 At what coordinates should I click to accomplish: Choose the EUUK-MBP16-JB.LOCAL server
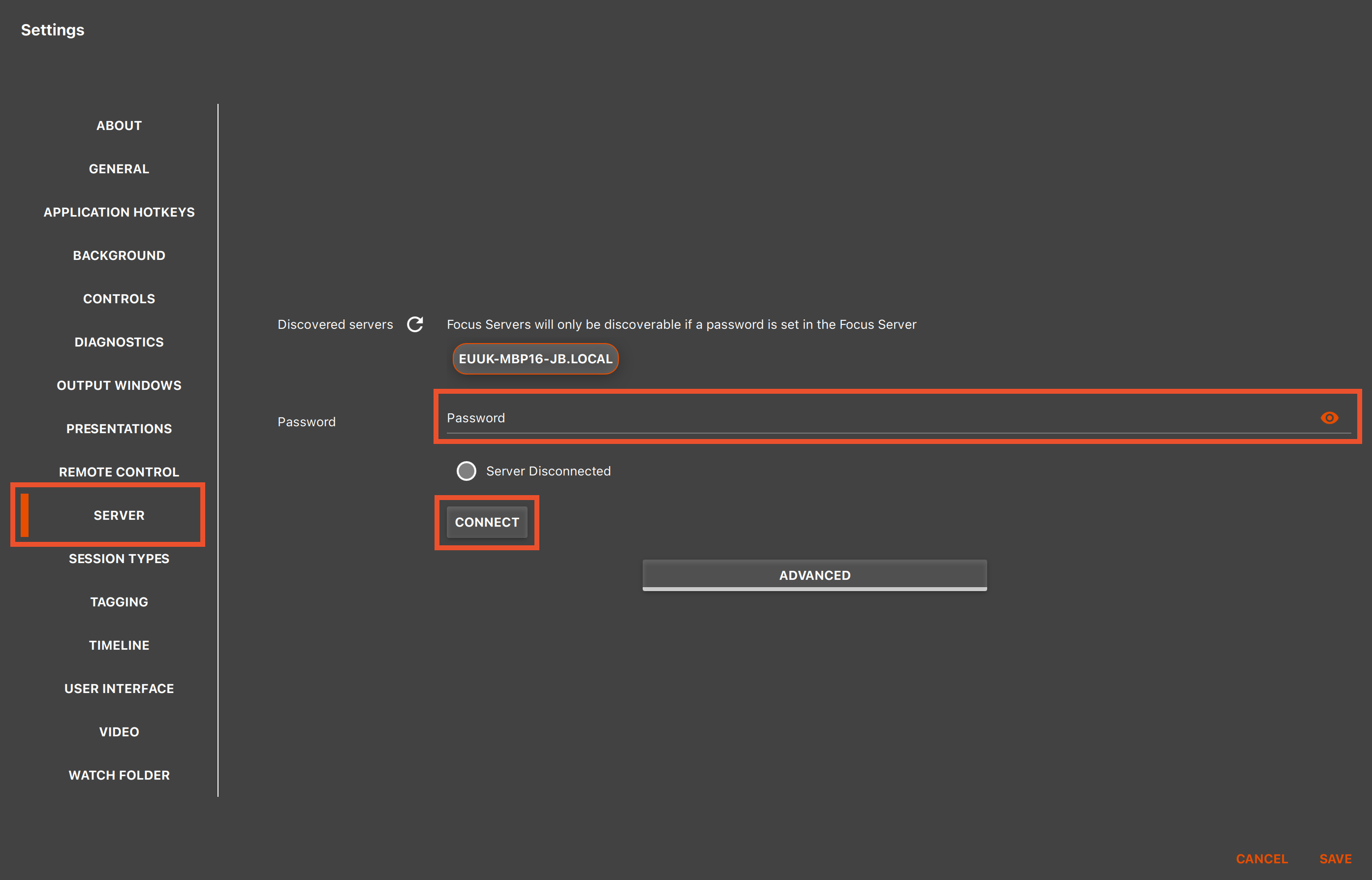(535, 359)
